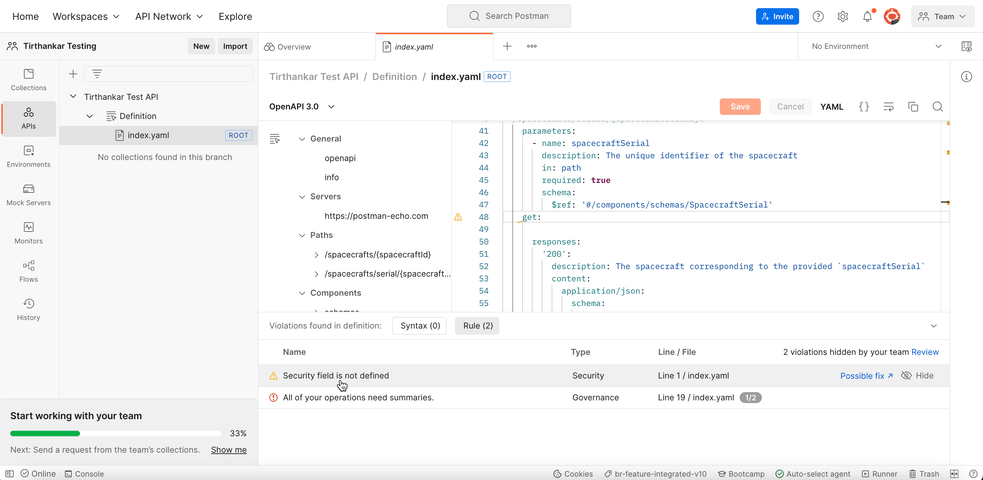Click the curly braces format icon
This screenshot has height=480, width=983.
[864, 107]
